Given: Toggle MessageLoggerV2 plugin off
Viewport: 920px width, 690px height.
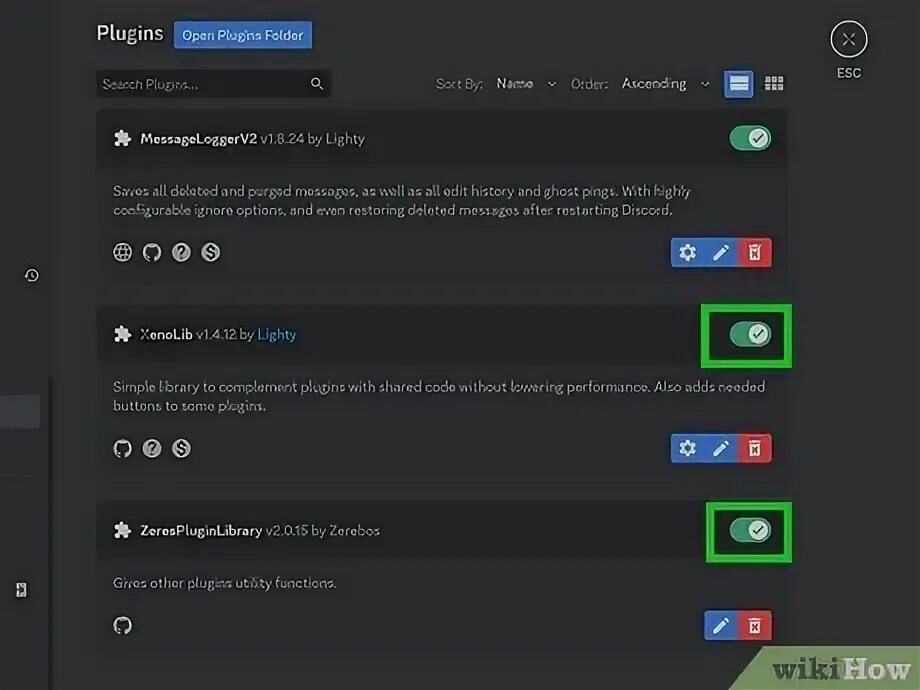Looking at the screenshot, I should coord(750,138).
